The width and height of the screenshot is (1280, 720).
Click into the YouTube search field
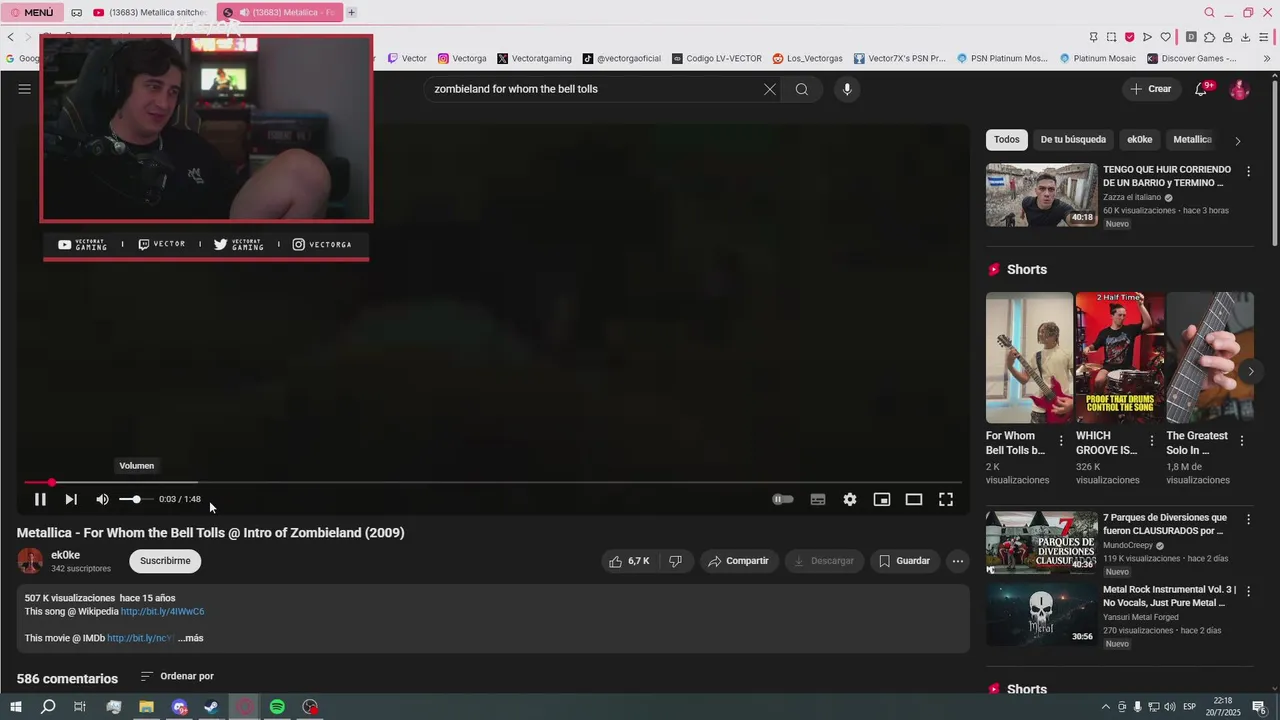[x=595, y=89]
